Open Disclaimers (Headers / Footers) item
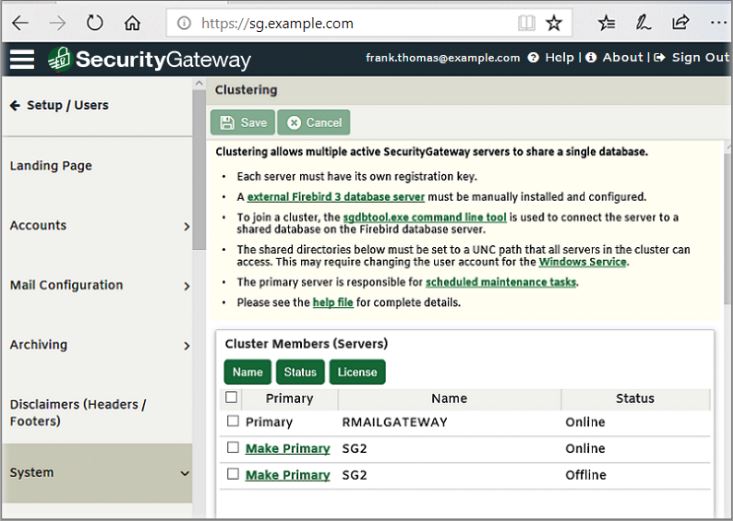 pos(97,412)
